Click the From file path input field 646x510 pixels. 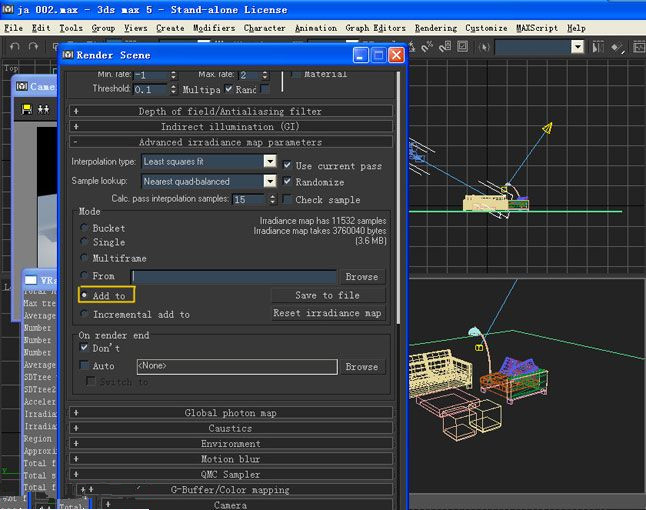tap(234, 276)
